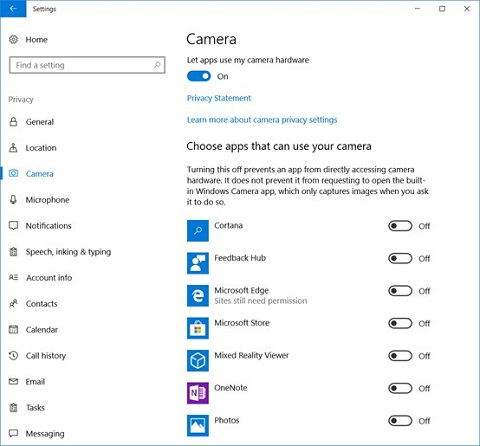Image resolution: width=480 pixels, height=446 pixels.
Task: Enable camera access for Cortana
Action: pyautogui.click(x=400, y=226)
